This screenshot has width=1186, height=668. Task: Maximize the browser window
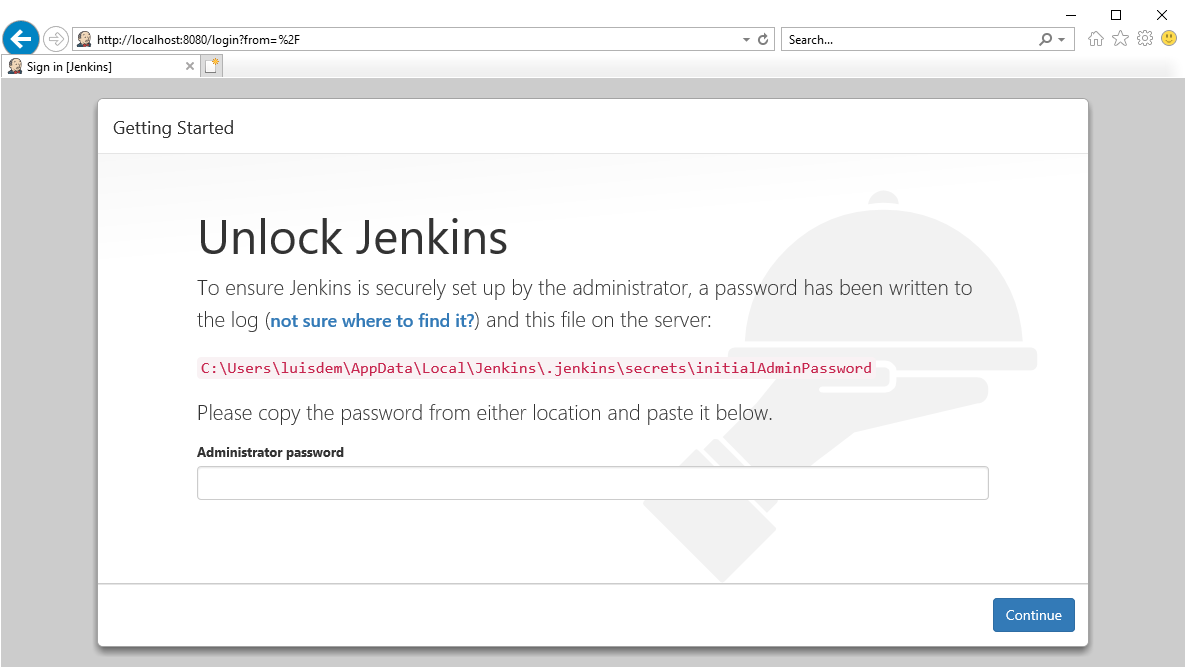pyautogui.click(x=1116, y=15)
